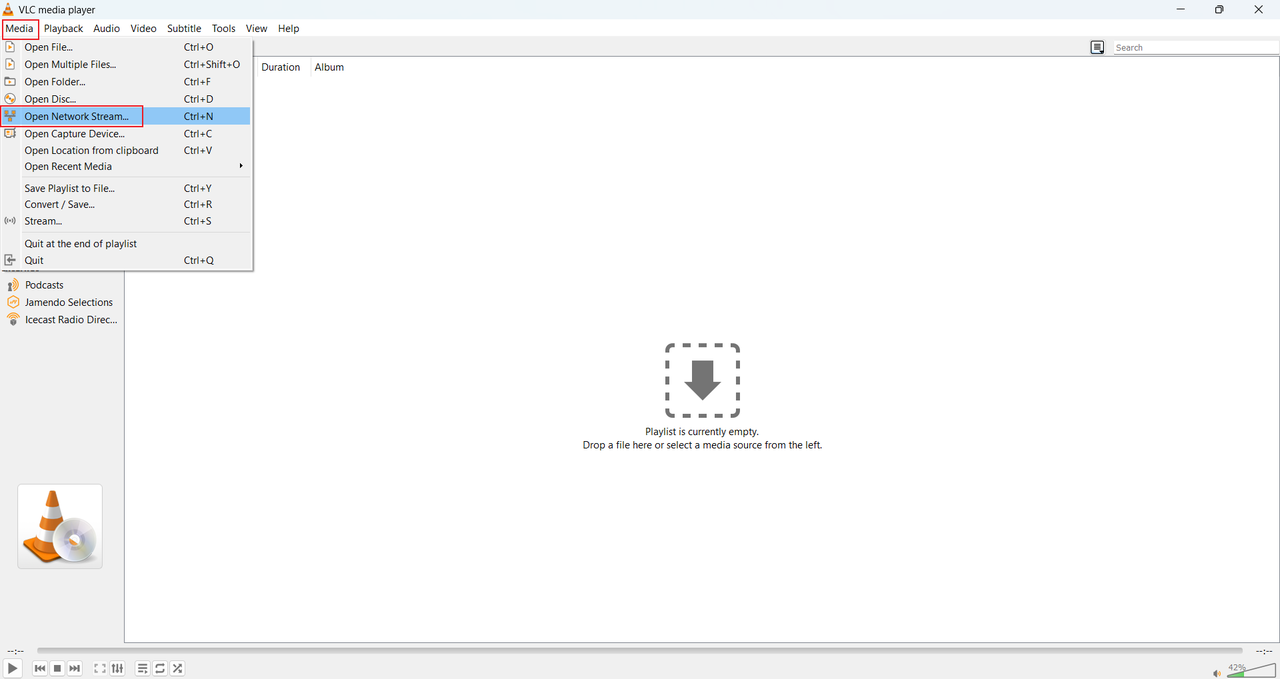
Task: Open the Subtitle menu
Action: pos(184,28)
